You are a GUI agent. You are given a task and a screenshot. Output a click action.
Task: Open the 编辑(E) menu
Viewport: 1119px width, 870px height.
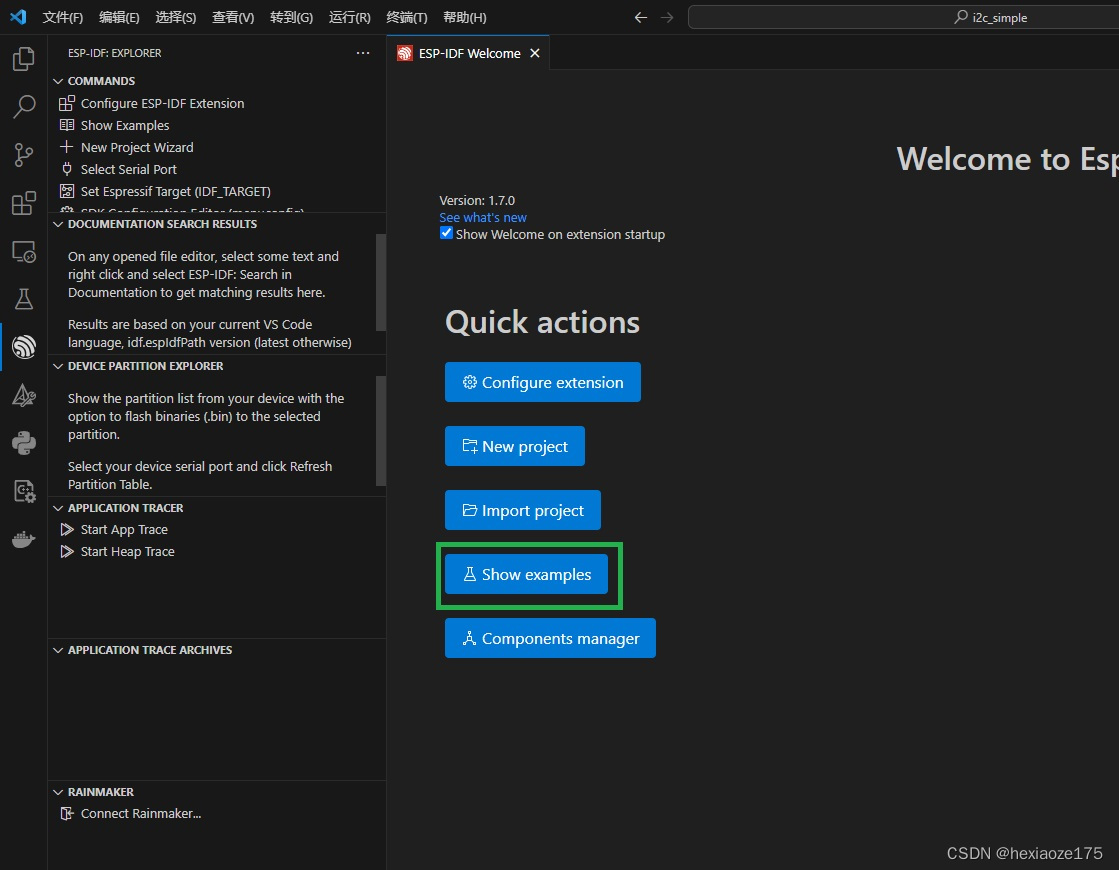point(119,17)
